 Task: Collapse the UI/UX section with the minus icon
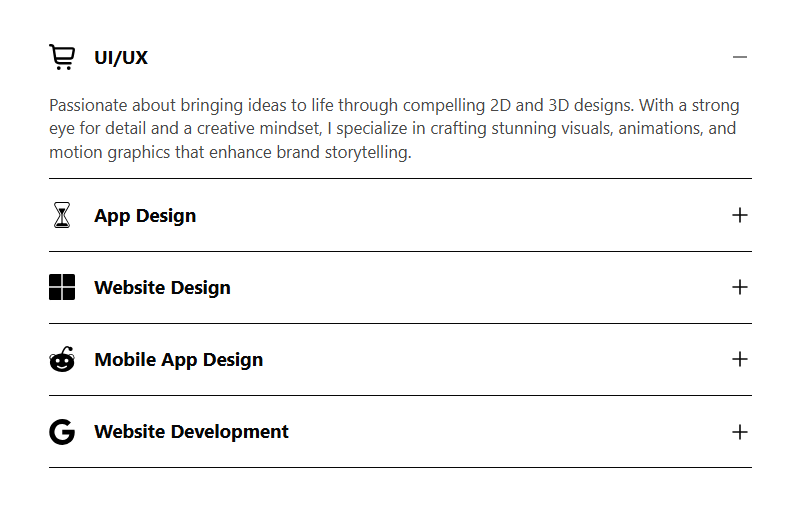pos(740,57)
